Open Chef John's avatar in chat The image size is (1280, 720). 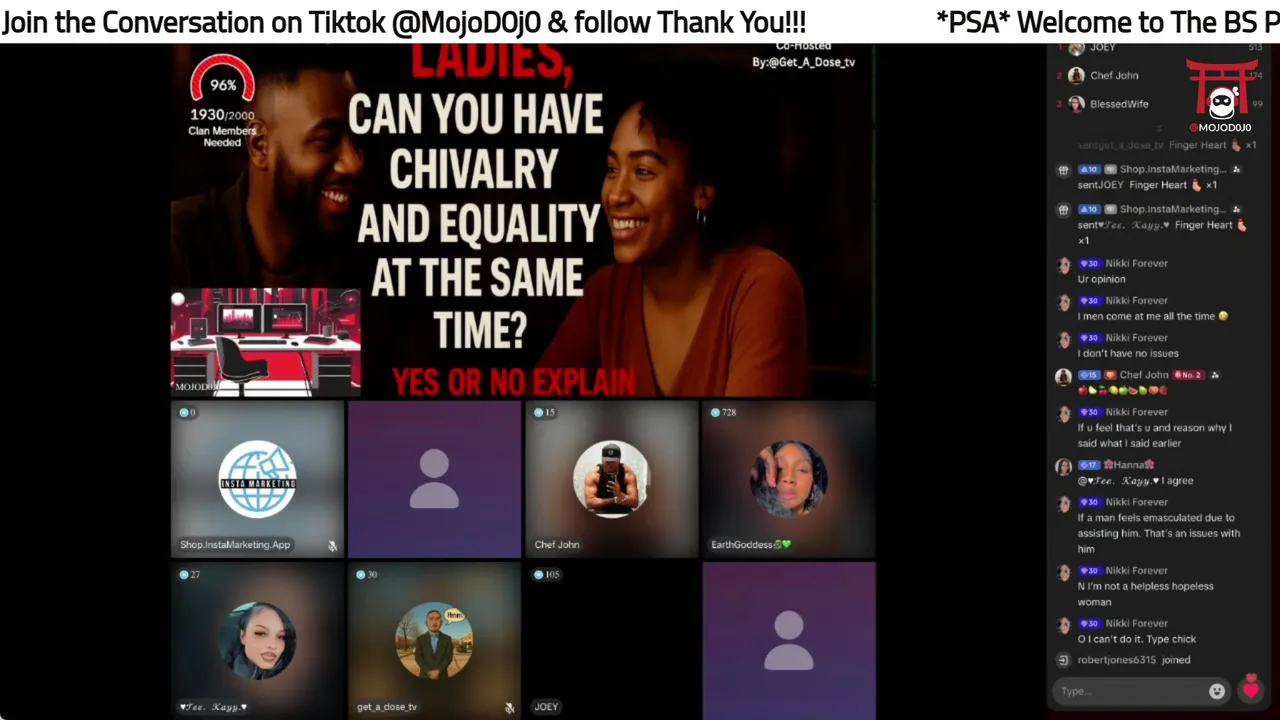tap(1063, 377)
